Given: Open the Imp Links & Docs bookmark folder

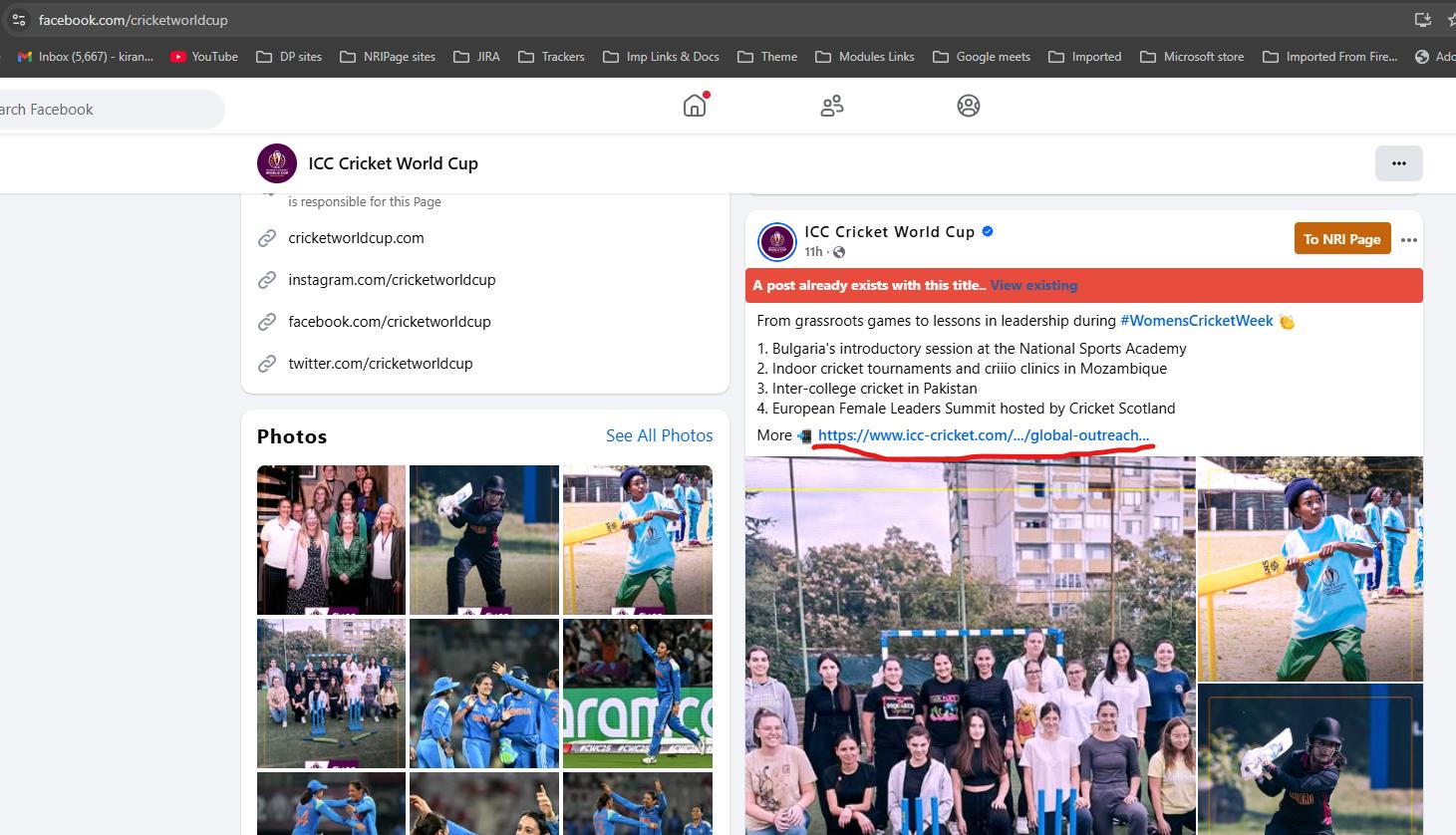Looking at the screenshot, I should (661, 57).
